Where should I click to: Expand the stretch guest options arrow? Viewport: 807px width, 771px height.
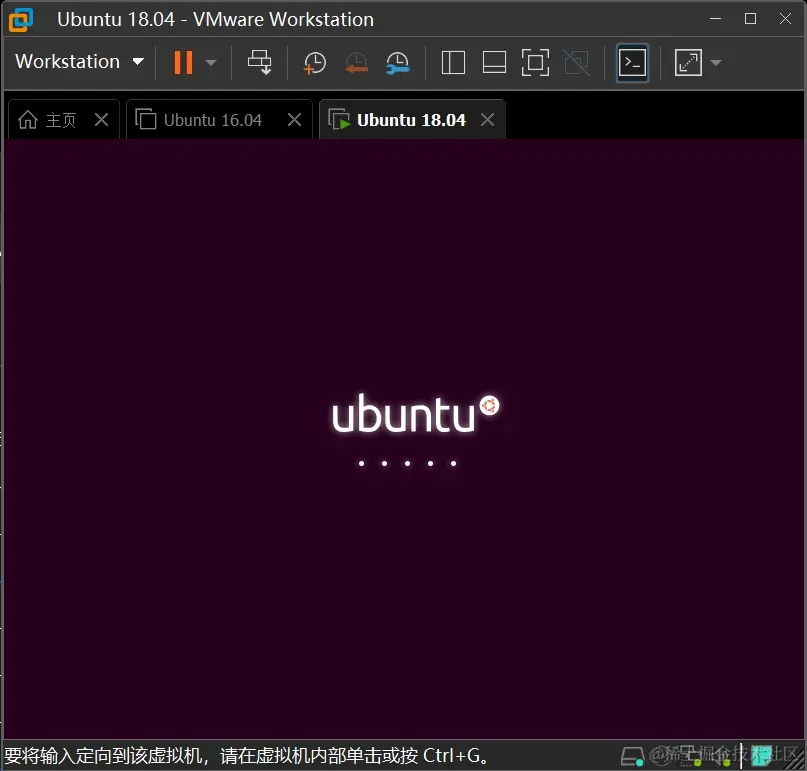[x=715, y=63]
